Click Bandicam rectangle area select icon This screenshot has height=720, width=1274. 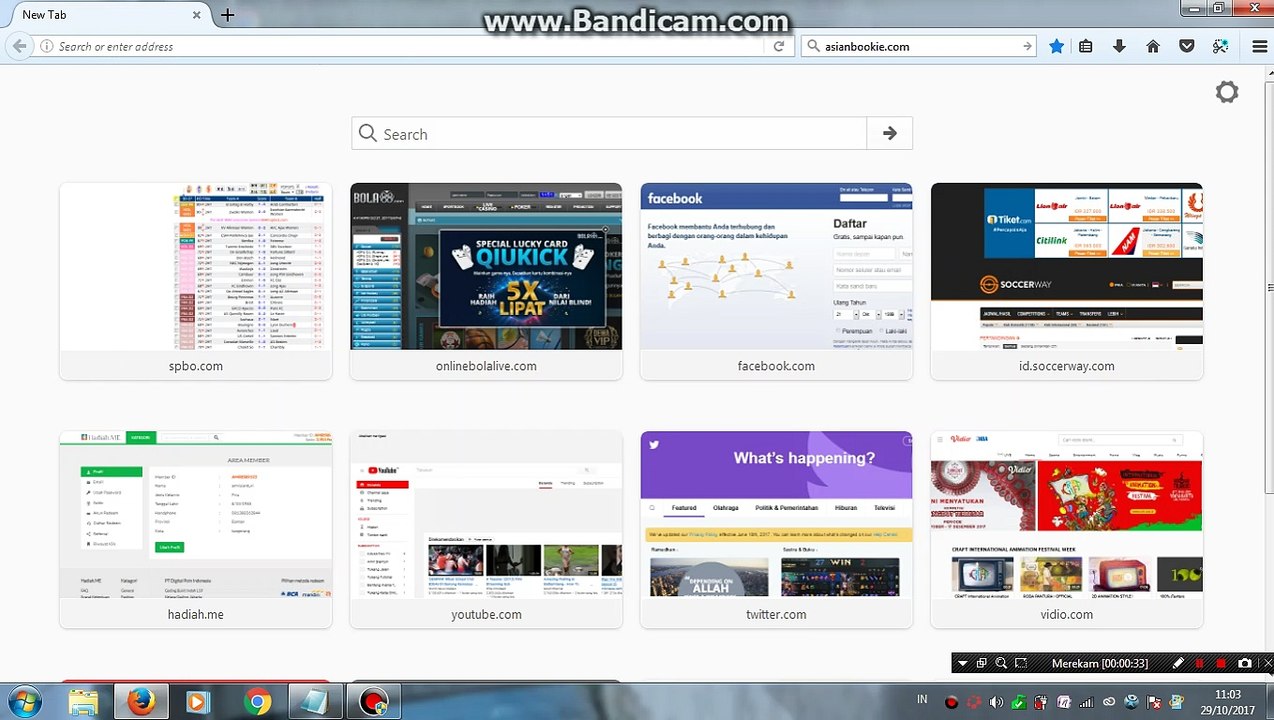point(1021,663)
